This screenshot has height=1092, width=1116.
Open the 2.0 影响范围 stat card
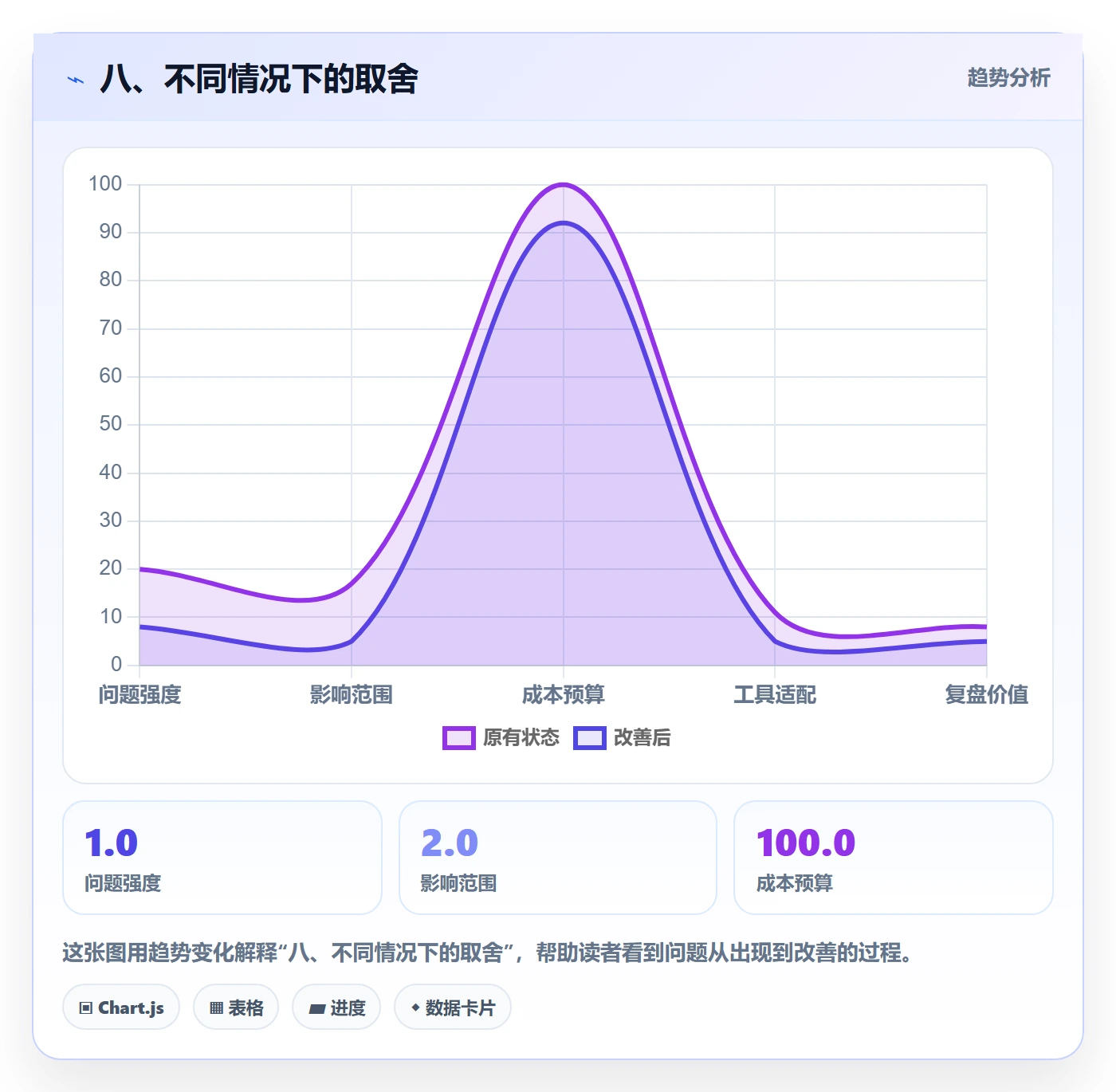tap(558, 858)
